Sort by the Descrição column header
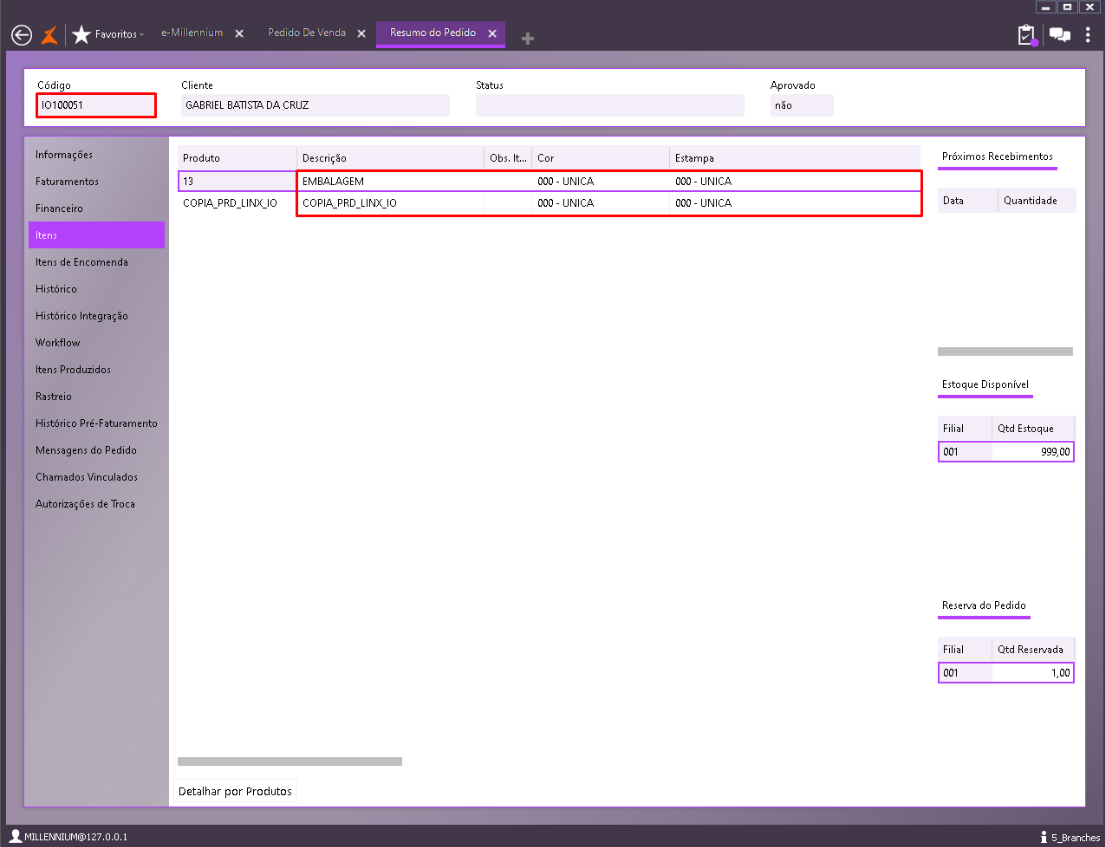The width and height of the screenshot is (1105, 847). (x=390, y=158)
